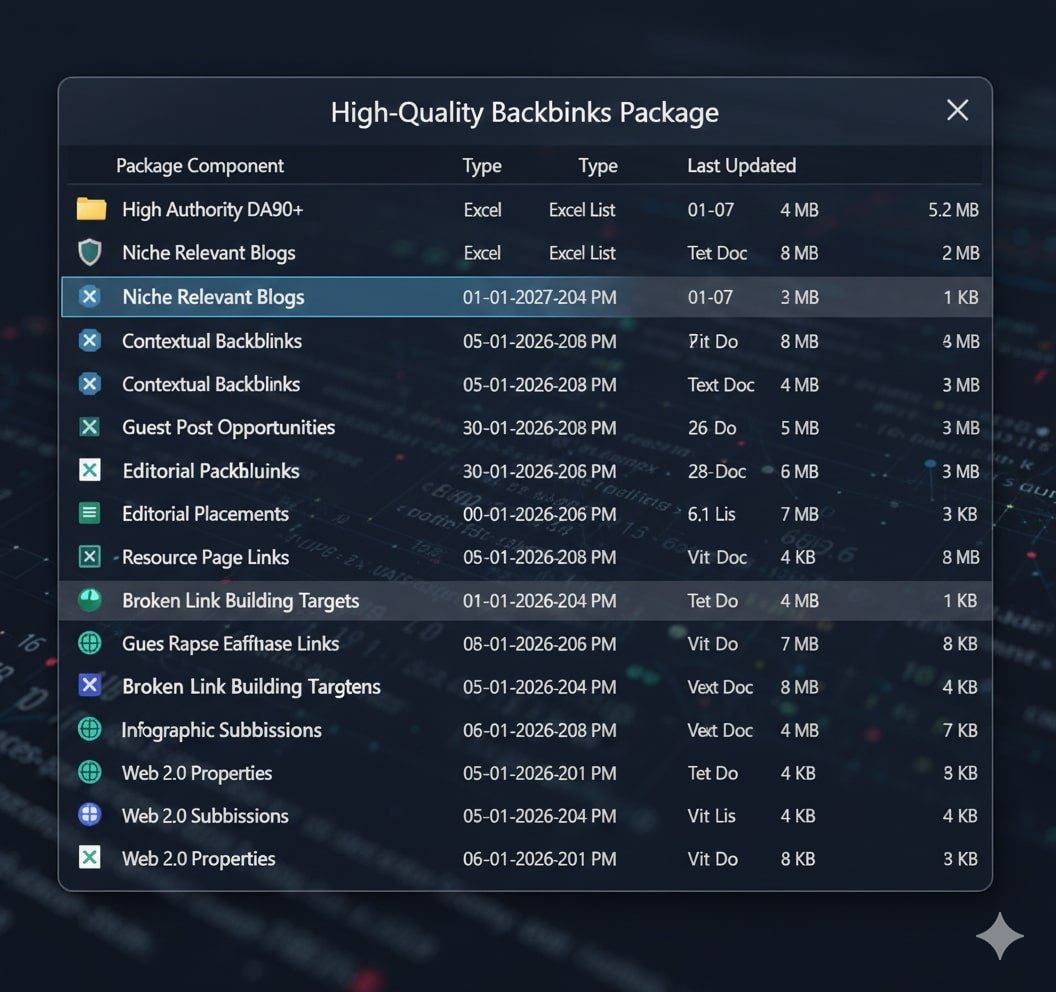
Task: Click the green document icon for Editorial Placements
Action: tap(90, 514)
